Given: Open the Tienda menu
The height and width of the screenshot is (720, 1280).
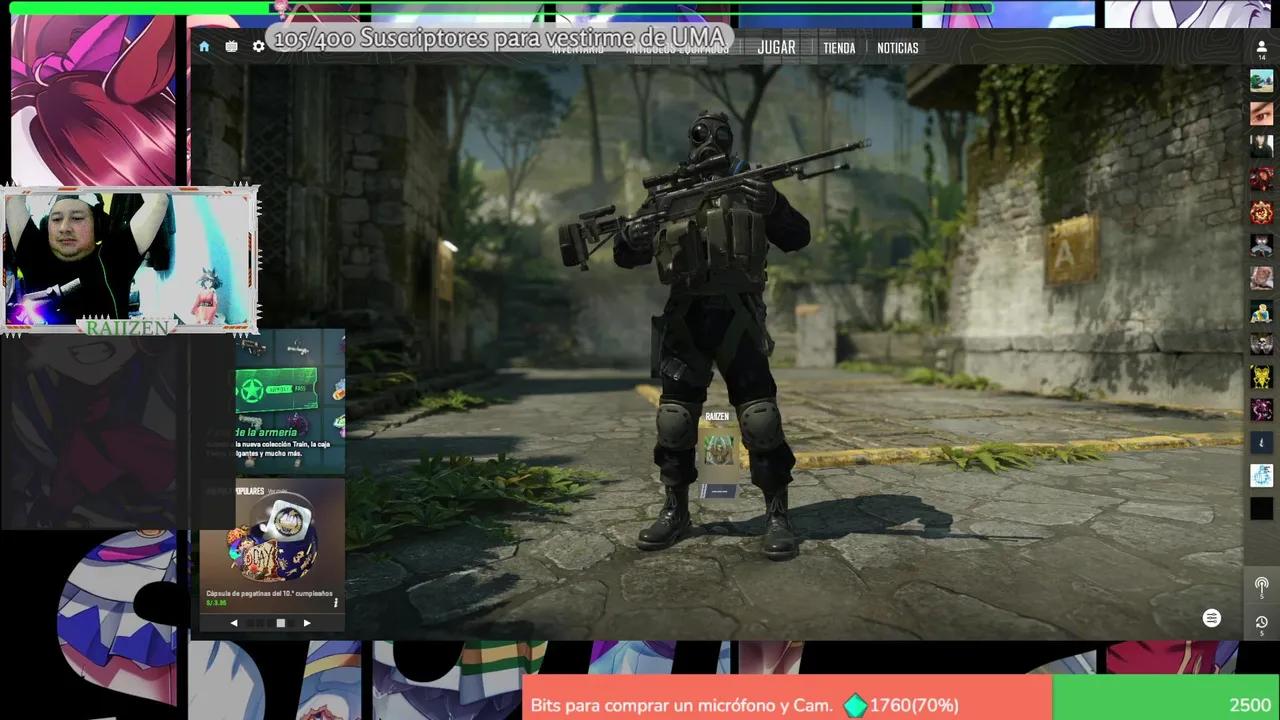Looking at the screenshot, I should coord(840,47).
